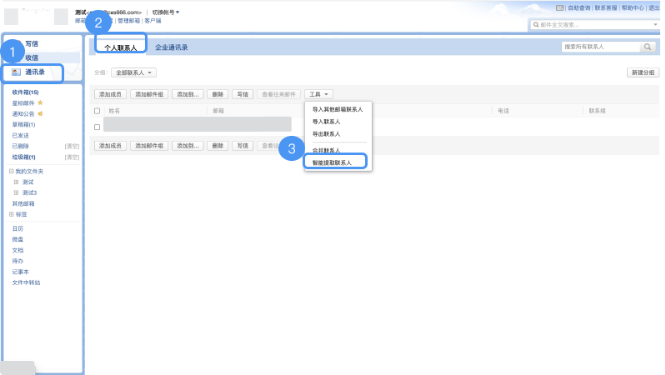Viewport: 665px width, 375px height.
Task: Open the 客户端 link in header
Action: click(153, 21)
